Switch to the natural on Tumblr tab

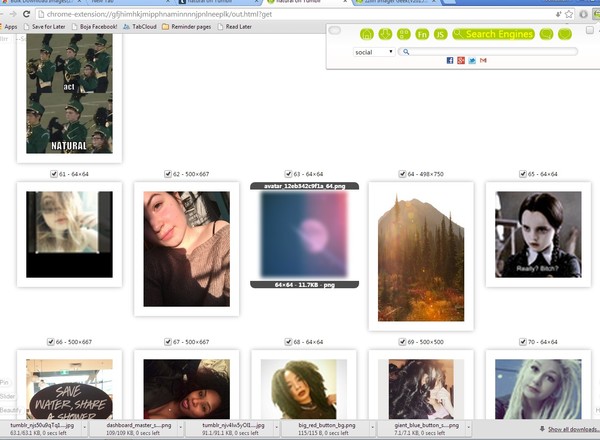click(203, 3)
